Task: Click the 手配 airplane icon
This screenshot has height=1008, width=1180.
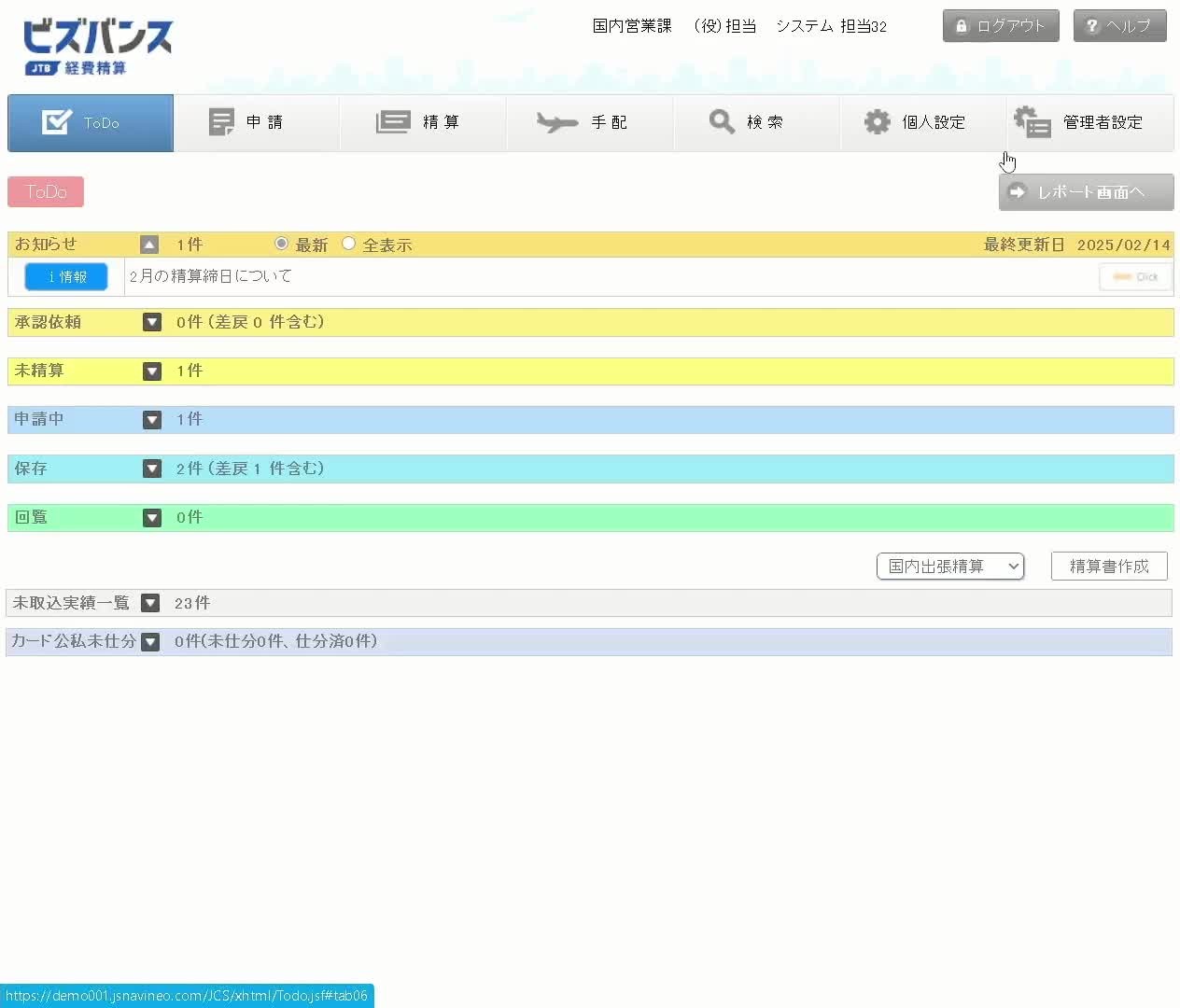Action: pos(557,122)
